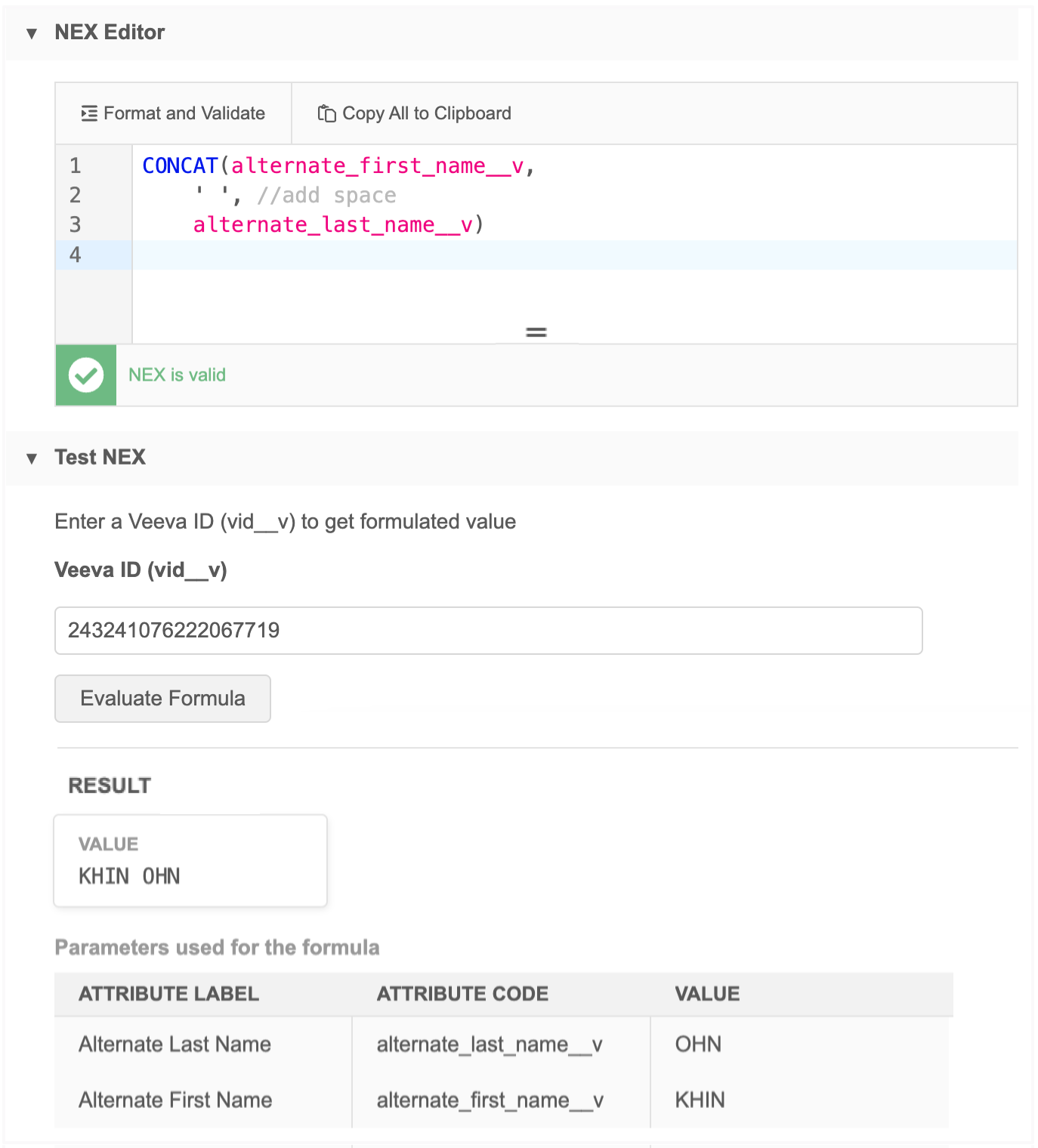Click the VALUE column header in table

point(707,994)
